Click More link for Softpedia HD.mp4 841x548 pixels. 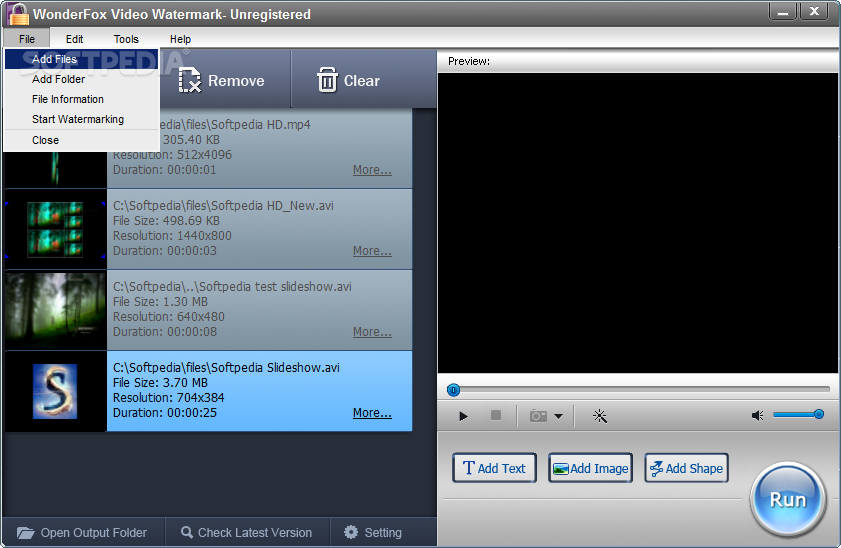tap(372, 170)
